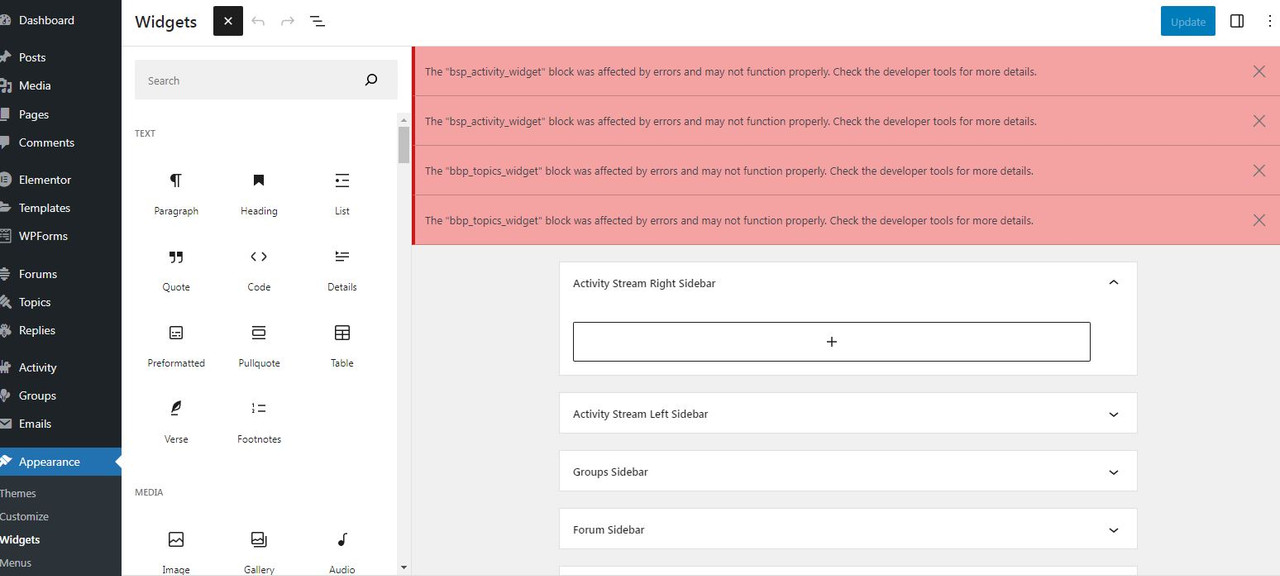Dismiss the second bbp_topics_widget error notice

(x=1259, y=220)
